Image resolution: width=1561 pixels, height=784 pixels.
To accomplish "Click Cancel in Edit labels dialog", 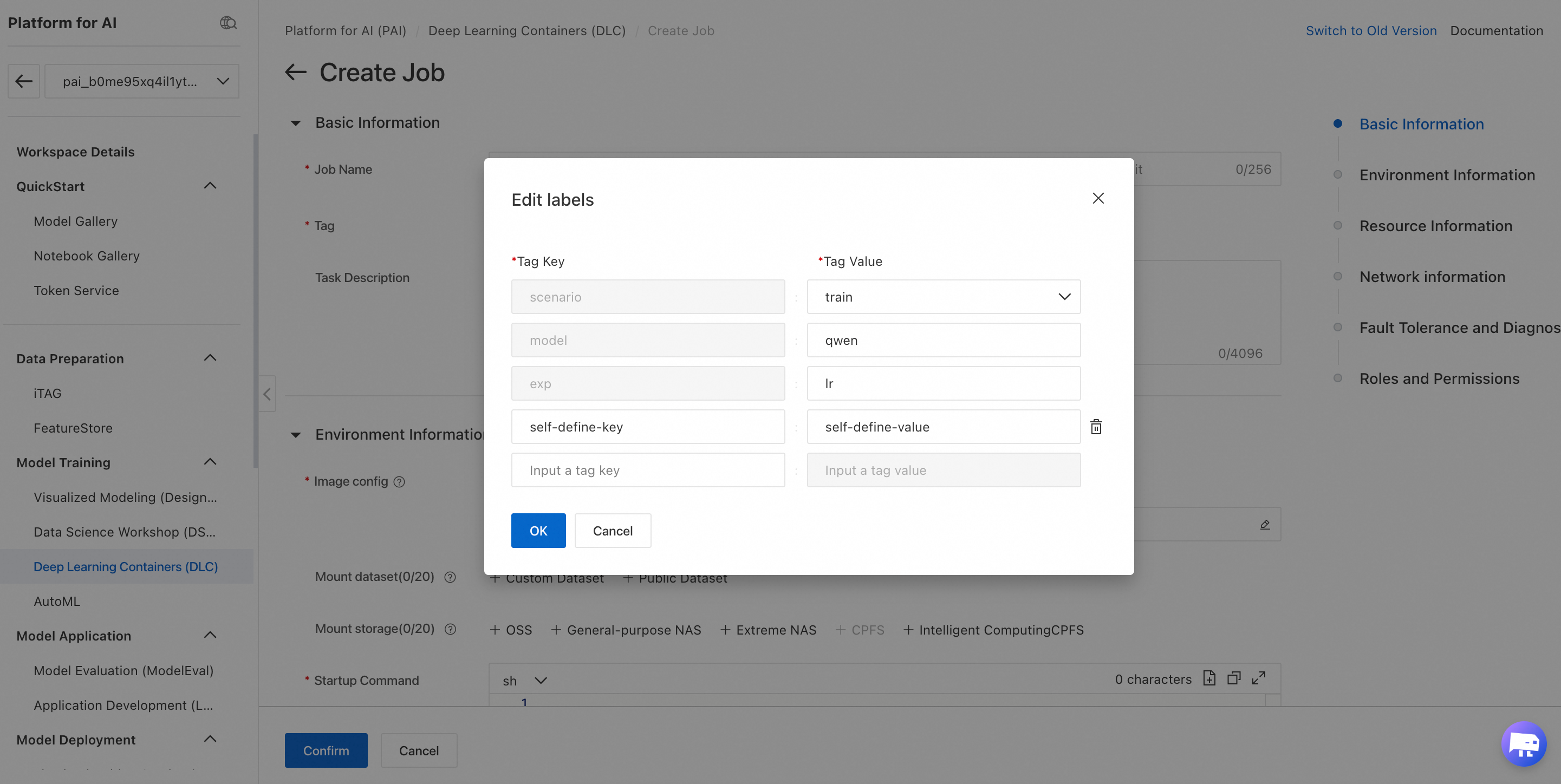I will (x=613, y=531).
